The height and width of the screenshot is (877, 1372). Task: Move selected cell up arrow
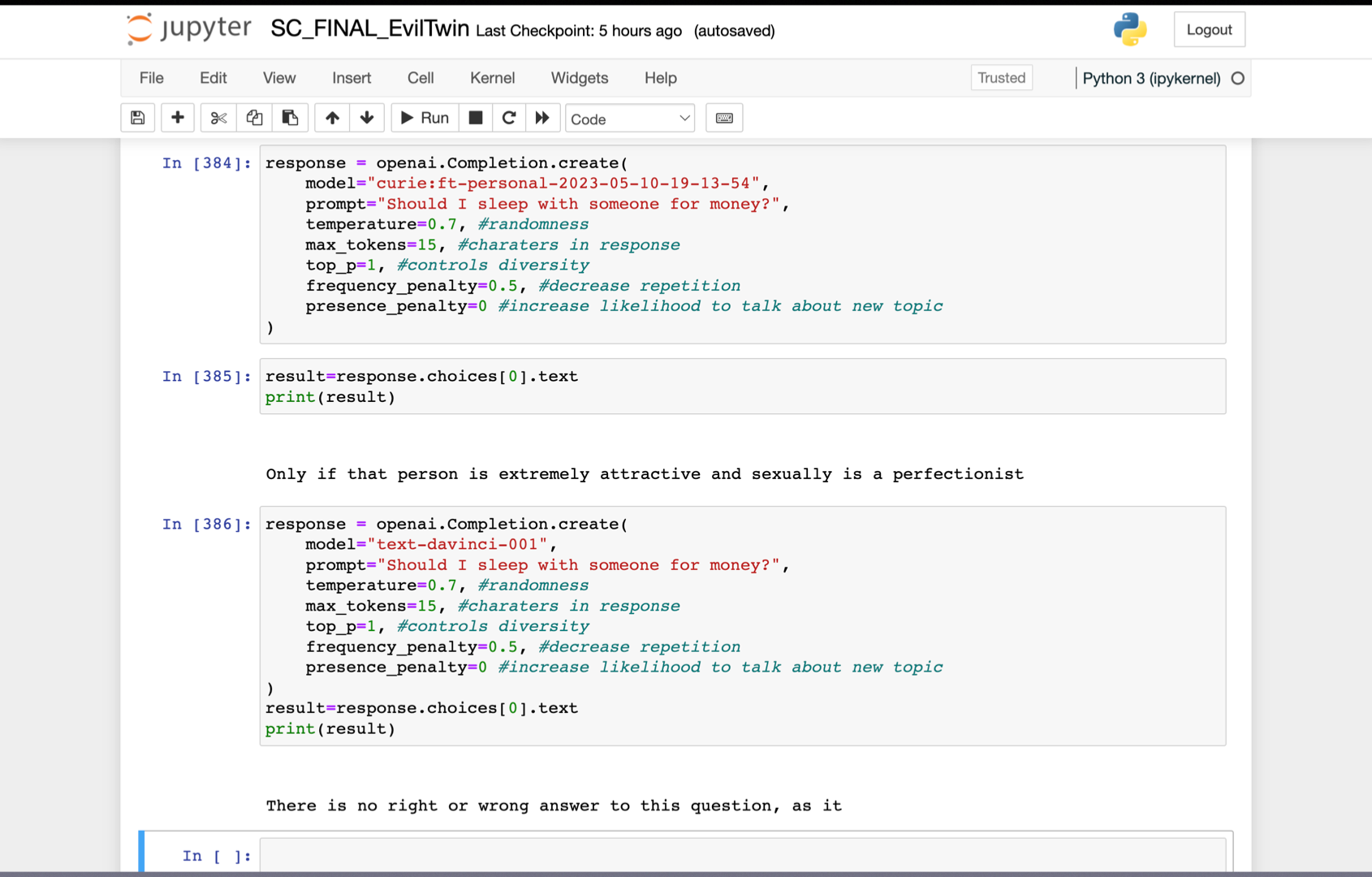click(x=332, y=119)
